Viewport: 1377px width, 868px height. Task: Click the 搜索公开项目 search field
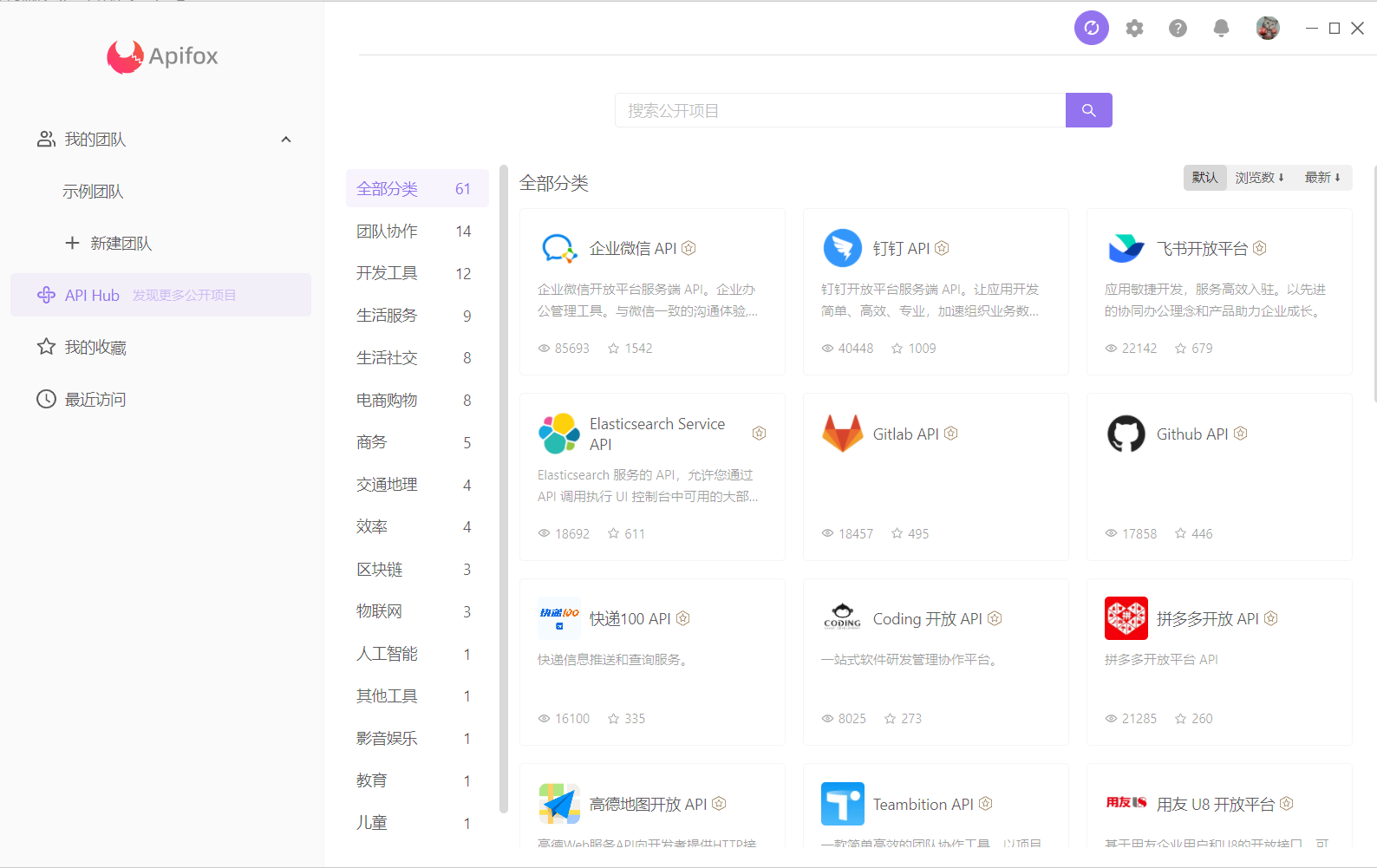(x=839, y=111)
